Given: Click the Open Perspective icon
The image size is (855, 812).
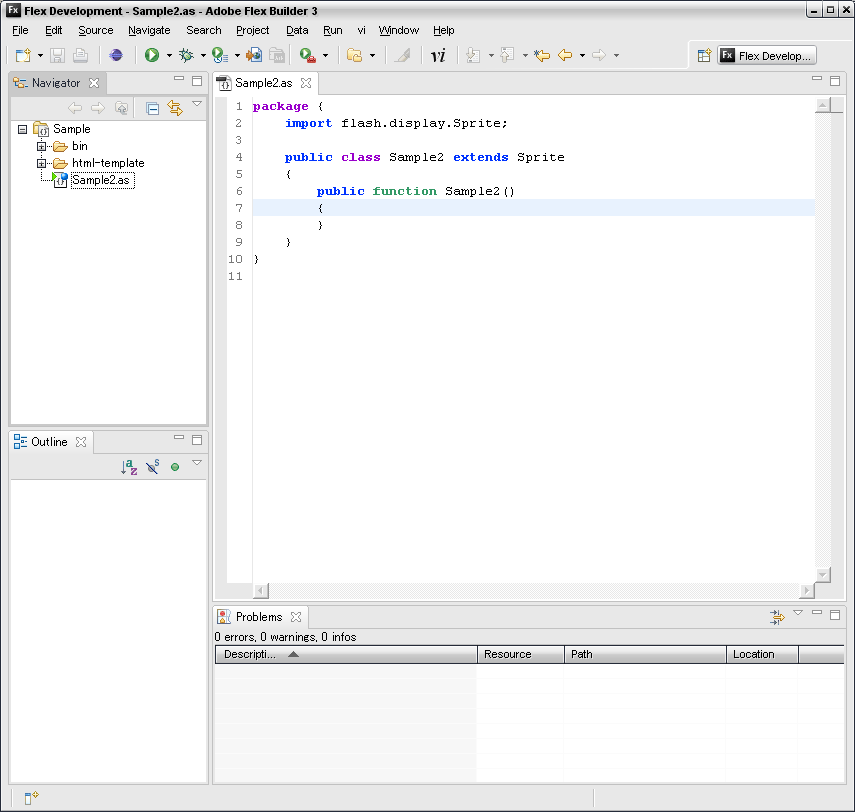Looking at the screenshot, I should coord(704,56).
